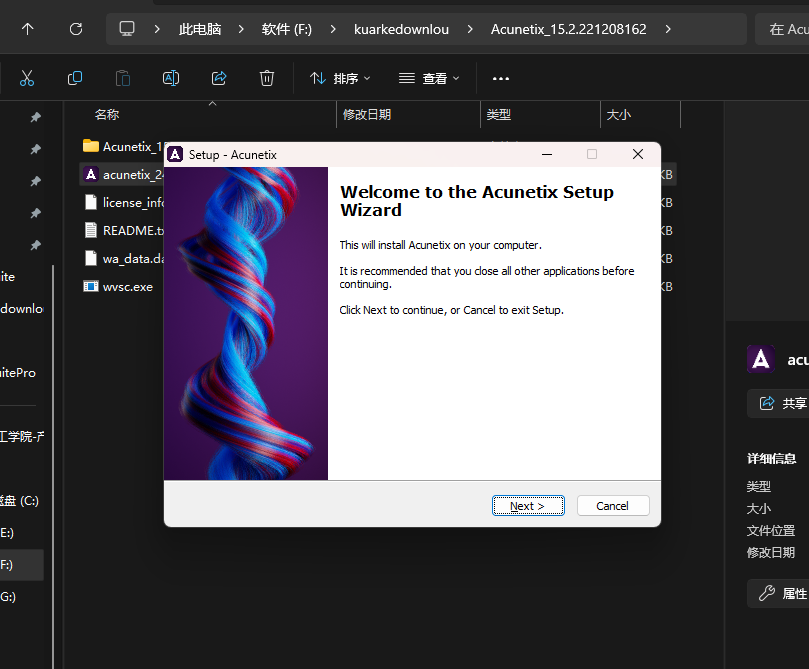Share the file using toolbar share icon
809x669 pixels.
click(x=219, y=78)
